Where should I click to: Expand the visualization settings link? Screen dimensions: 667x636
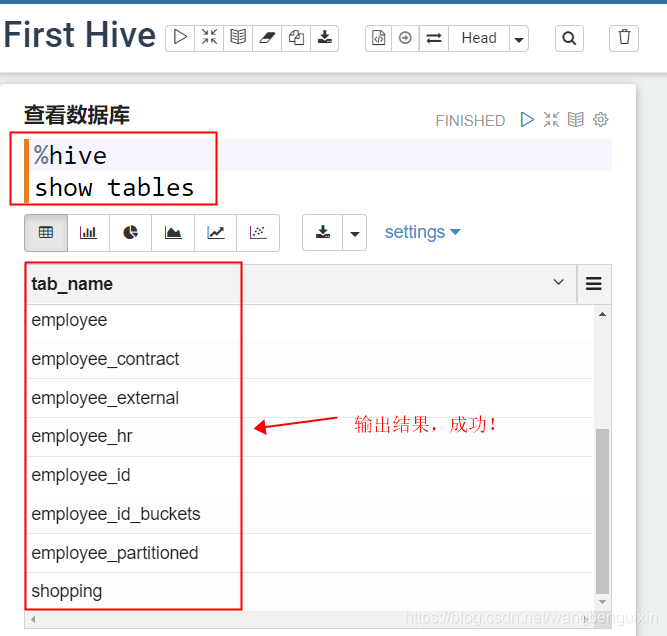[422, 232]
